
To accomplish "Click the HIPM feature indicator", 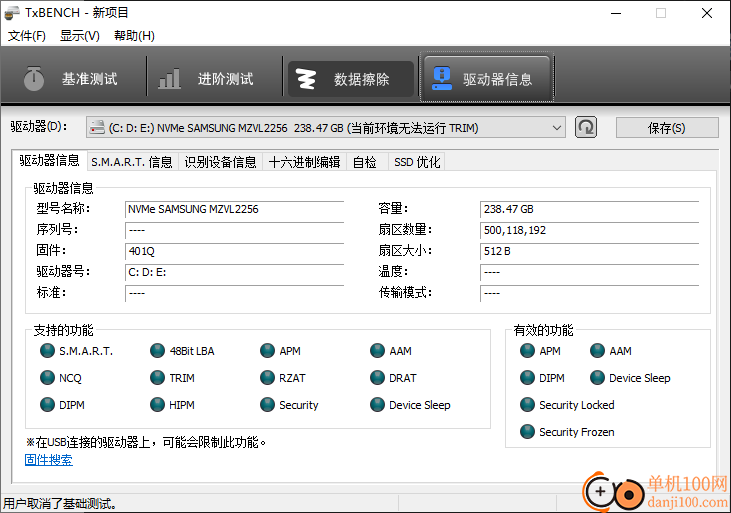I will pyautogui.click(x=157, y=405).
